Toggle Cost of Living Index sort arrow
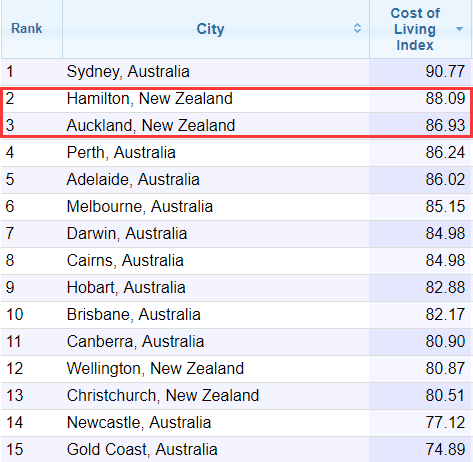Image resolution: width=473 pixels, height=462 pixels. (459, 29)
